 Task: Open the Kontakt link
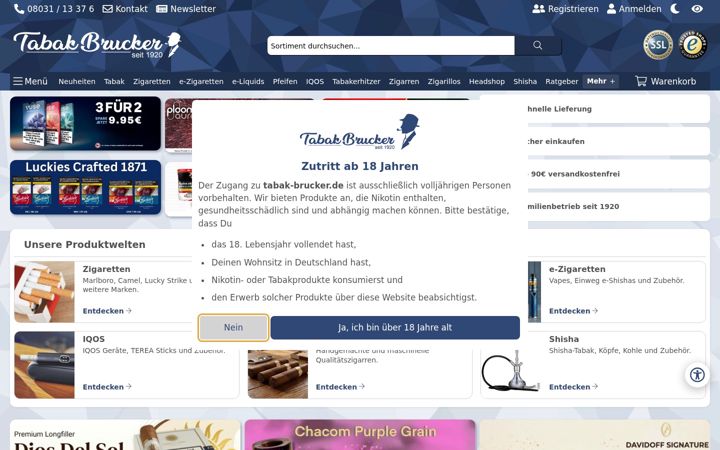point(125,9)
